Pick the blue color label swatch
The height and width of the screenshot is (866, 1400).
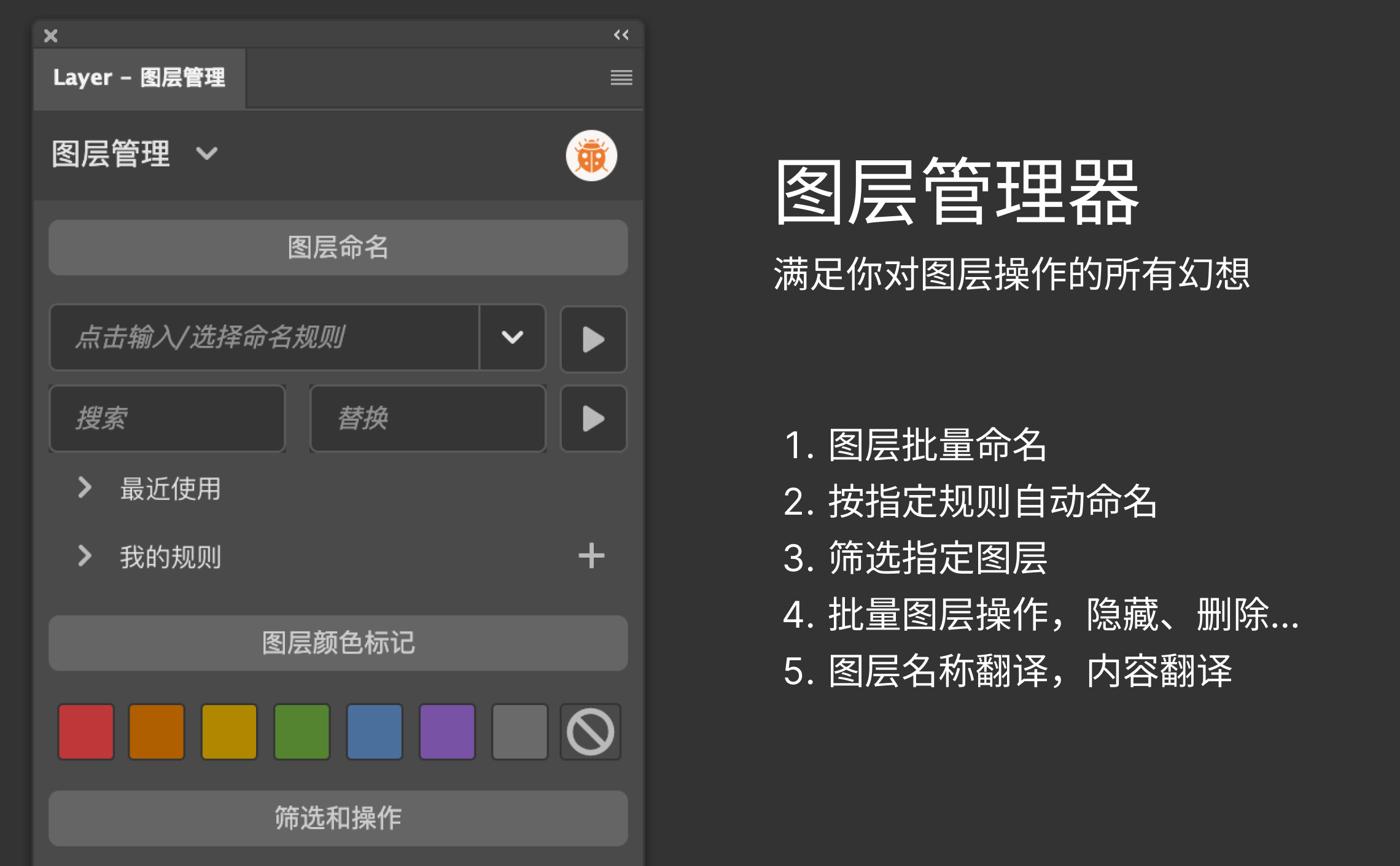(x=374, y=732)
